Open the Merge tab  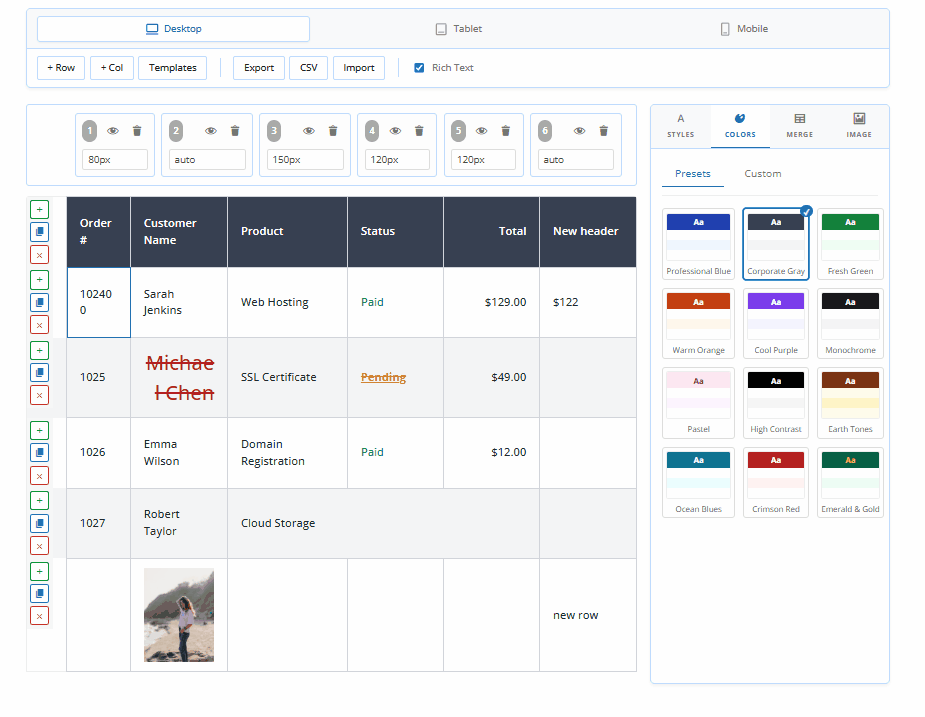[x=799, y=126]
